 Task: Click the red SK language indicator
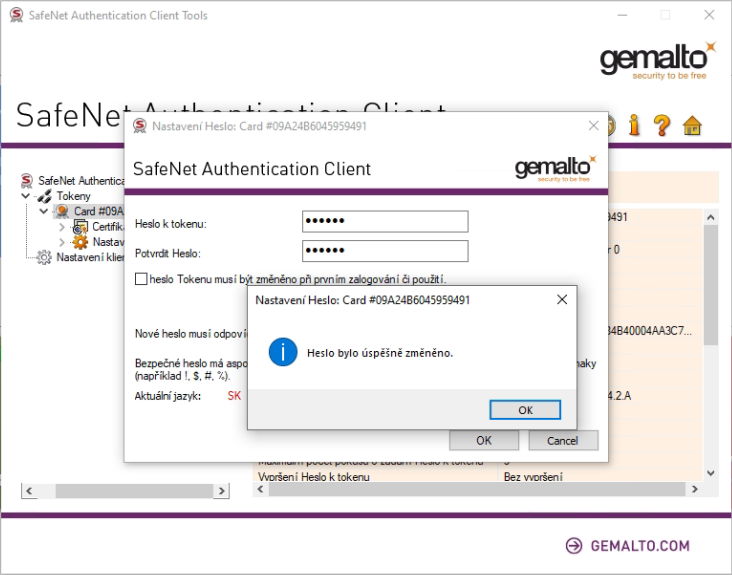234,396
